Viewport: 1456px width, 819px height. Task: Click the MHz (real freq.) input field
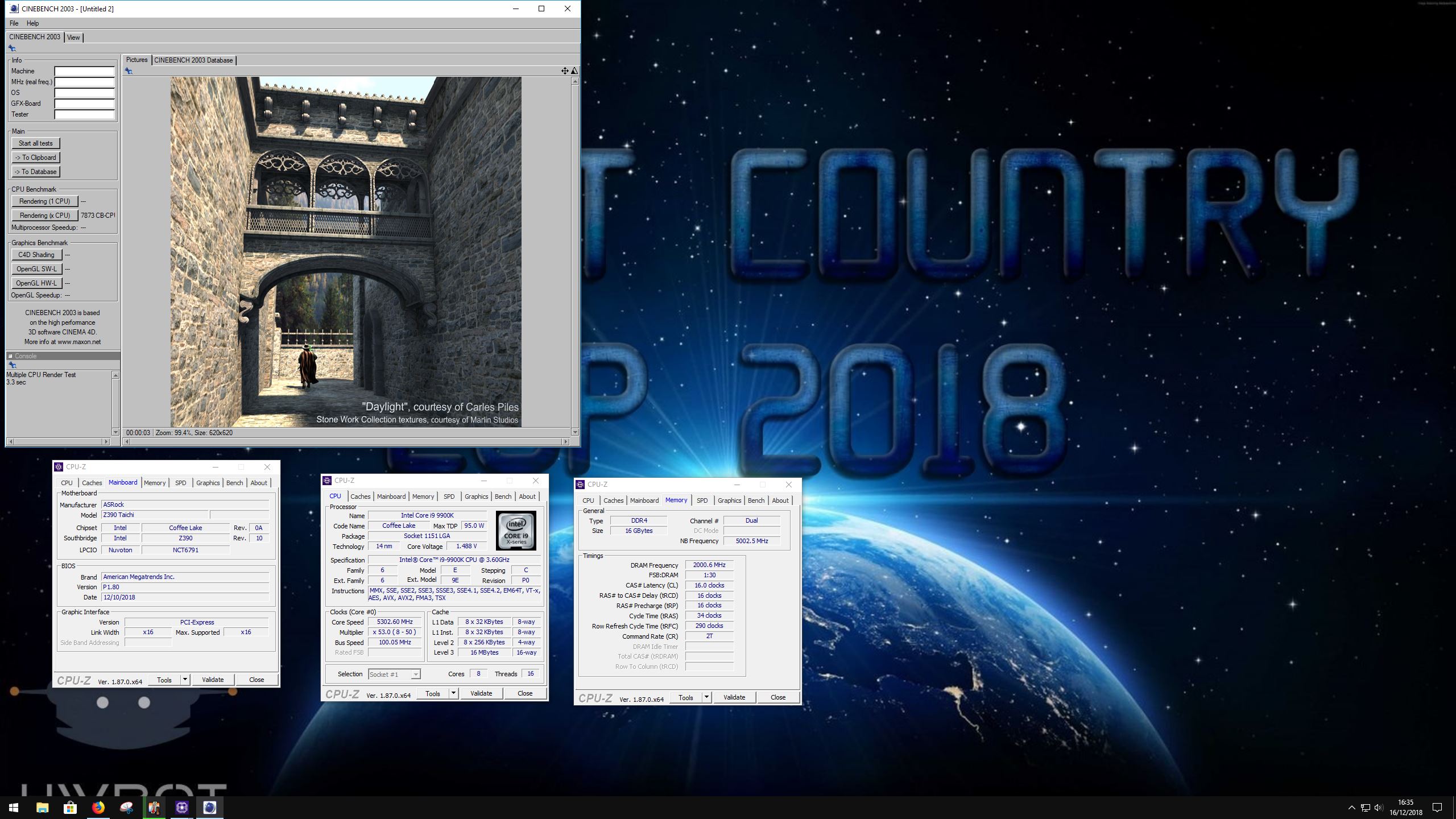(x=85, y=82)
